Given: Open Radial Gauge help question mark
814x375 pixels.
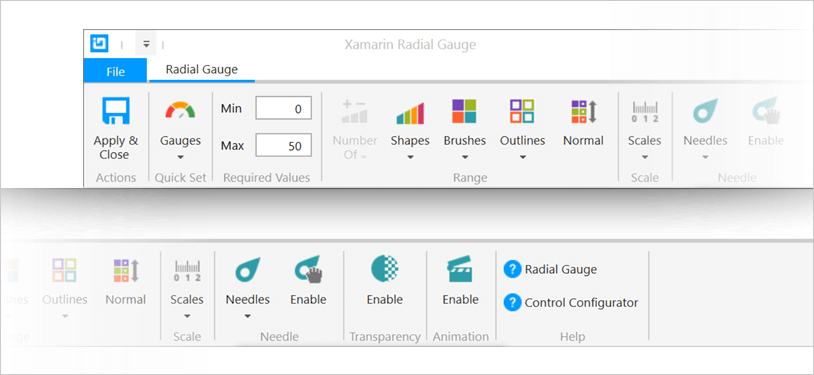Looking at the screenshot, I should (x=512, y=270).
